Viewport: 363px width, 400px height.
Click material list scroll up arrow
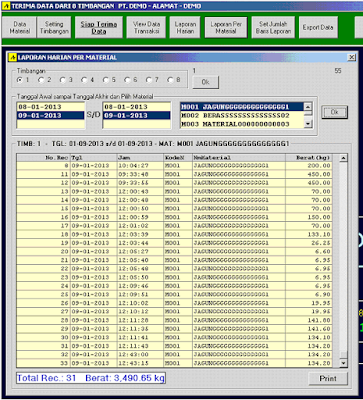[308, 107]
